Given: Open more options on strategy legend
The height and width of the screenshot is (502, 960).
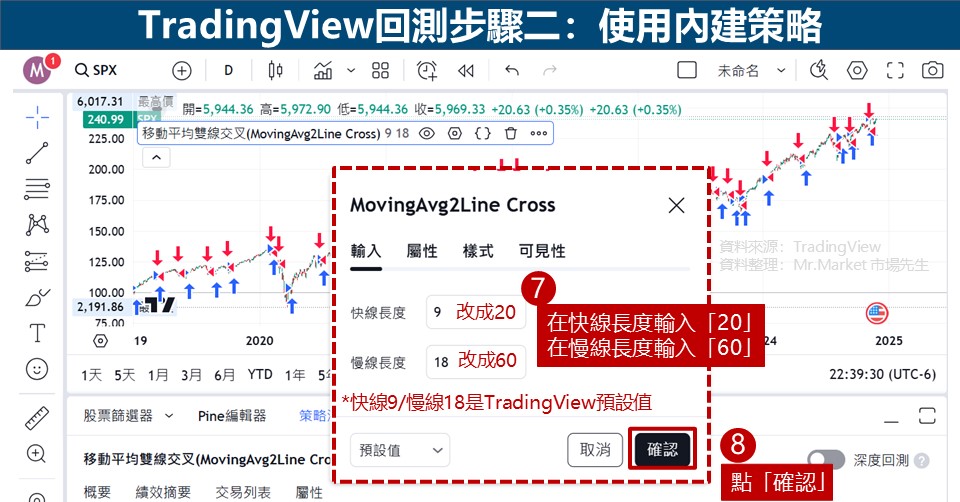Looking at the screenshot, I should click(x=539, y=133).
